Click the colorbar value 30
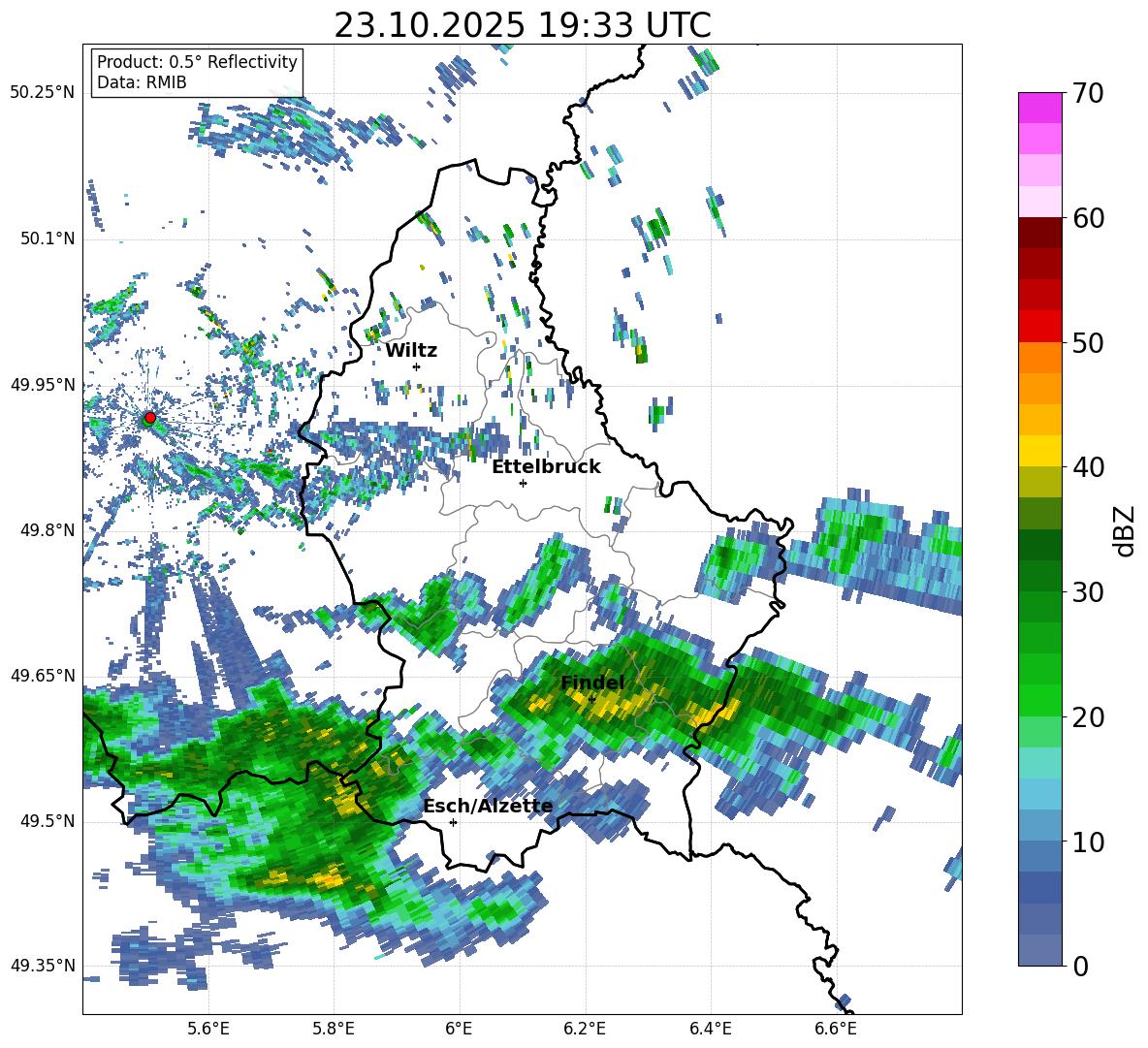Viewport: 1148px width, 1048px height. [1088, 591]
